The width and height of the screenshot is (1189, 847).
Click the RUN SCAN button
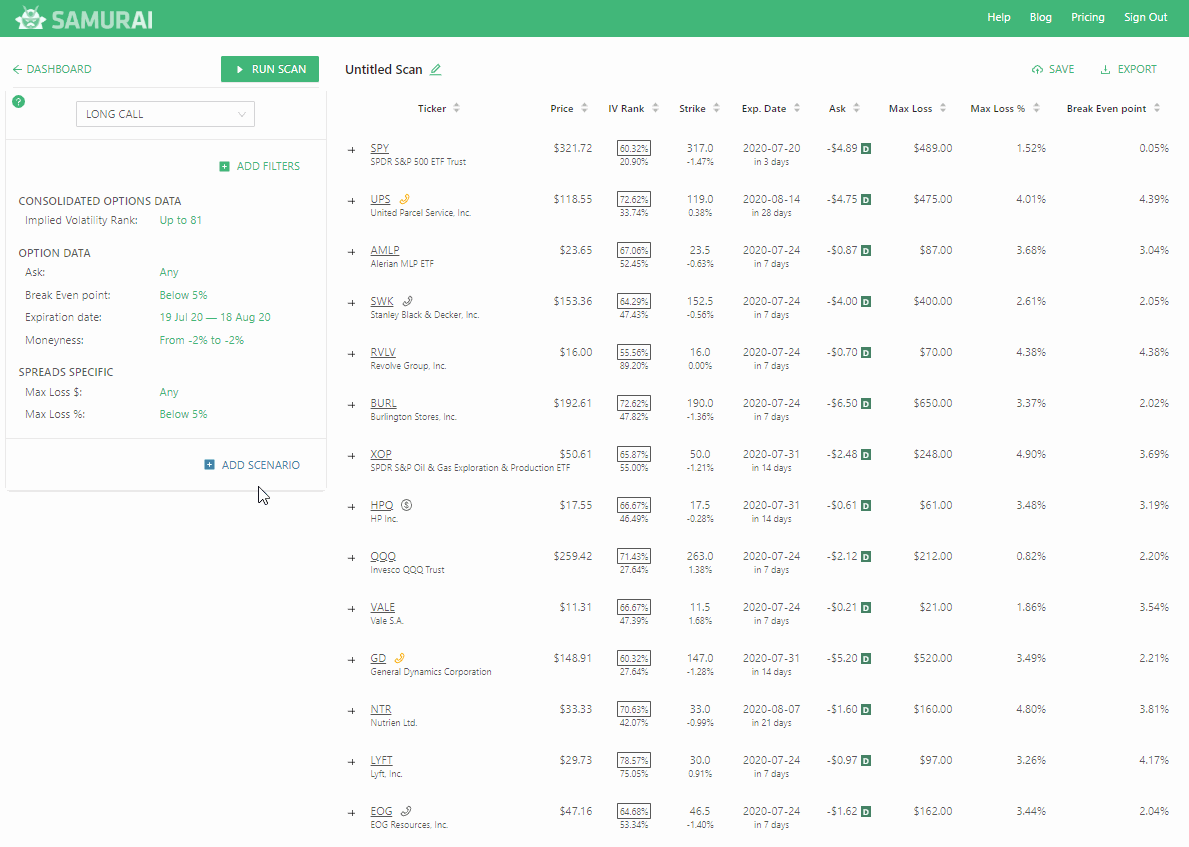point(270,69)
